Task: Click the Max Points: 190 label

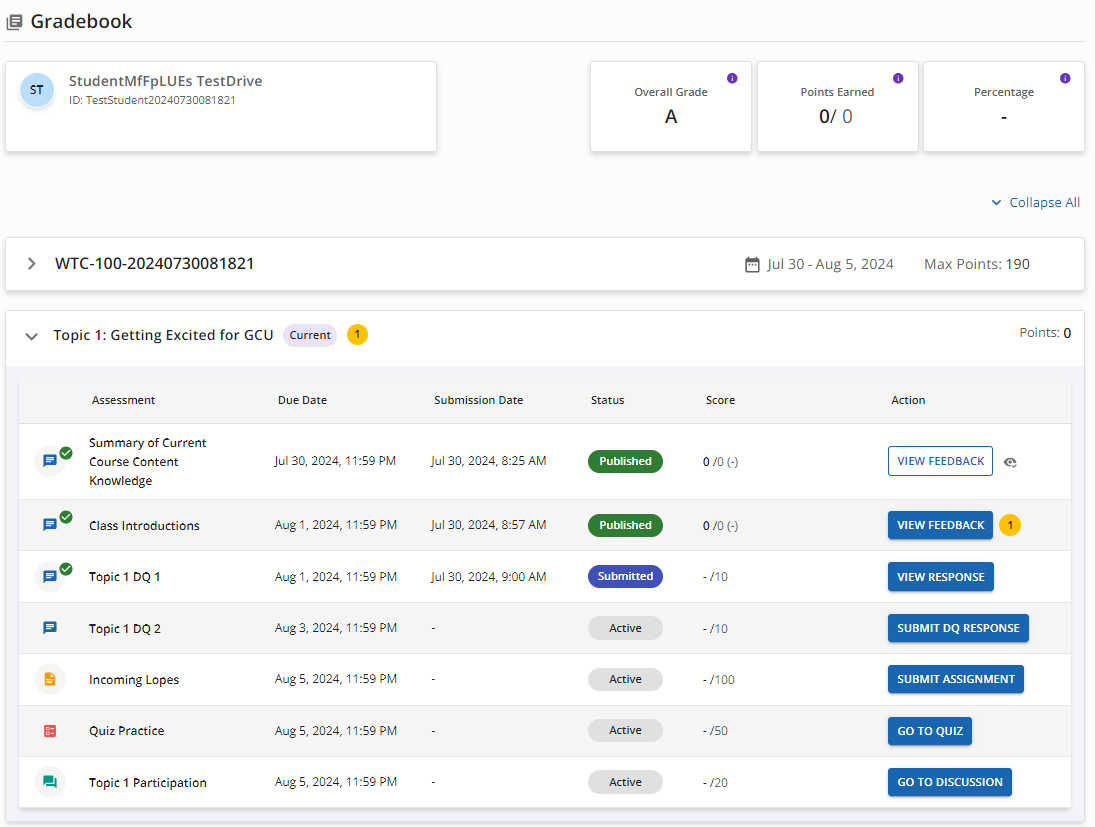Action: point(976,264)
